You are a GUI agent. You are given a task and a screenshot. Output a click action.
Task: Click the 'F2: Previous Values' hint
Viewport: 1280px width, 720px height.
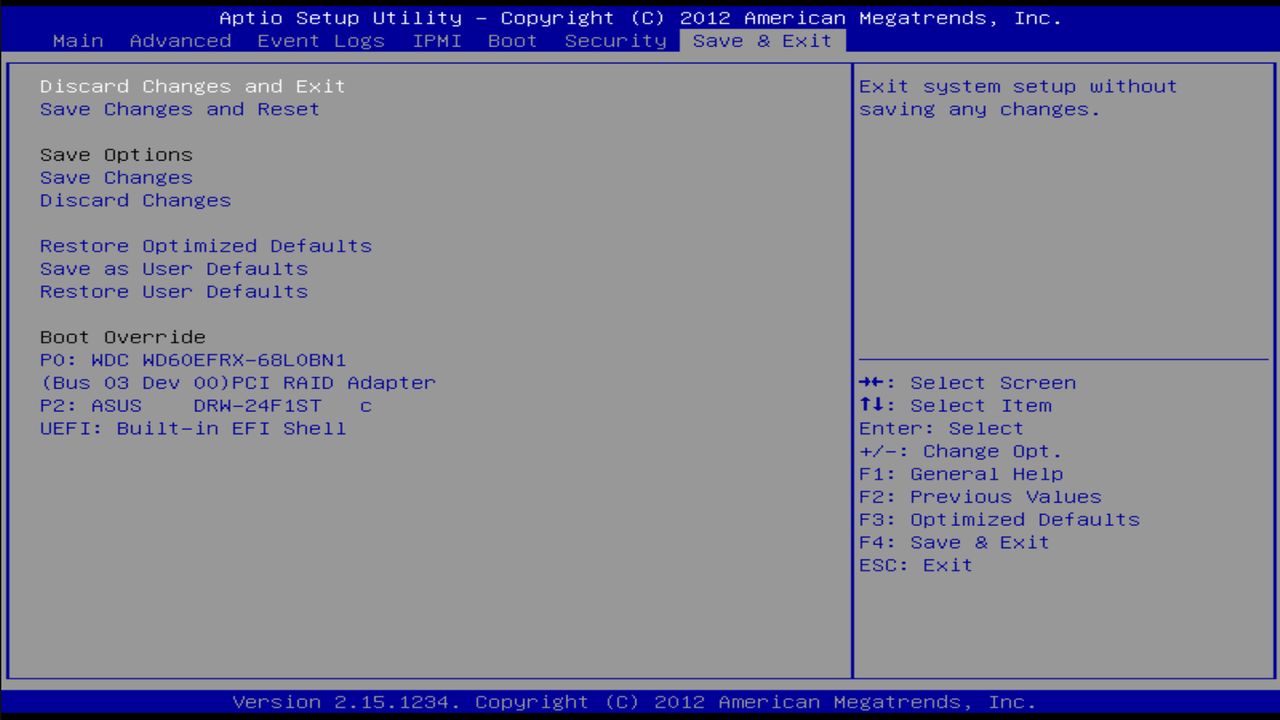click(x=980, y=497)
